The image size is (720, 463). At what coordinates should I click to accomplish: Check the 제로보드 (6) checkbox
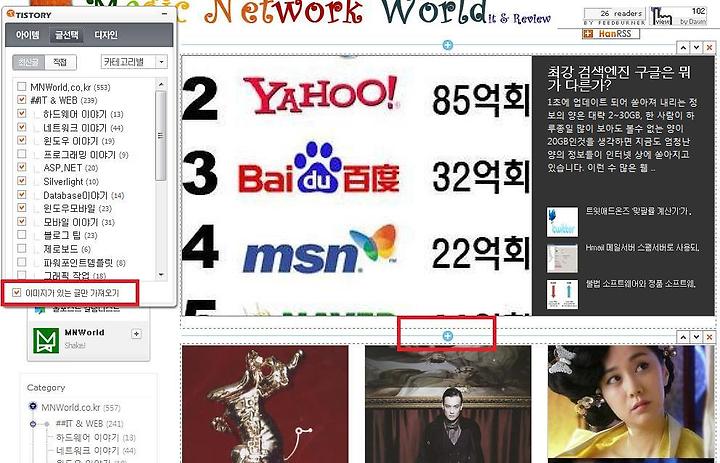[x=22, y=248]
